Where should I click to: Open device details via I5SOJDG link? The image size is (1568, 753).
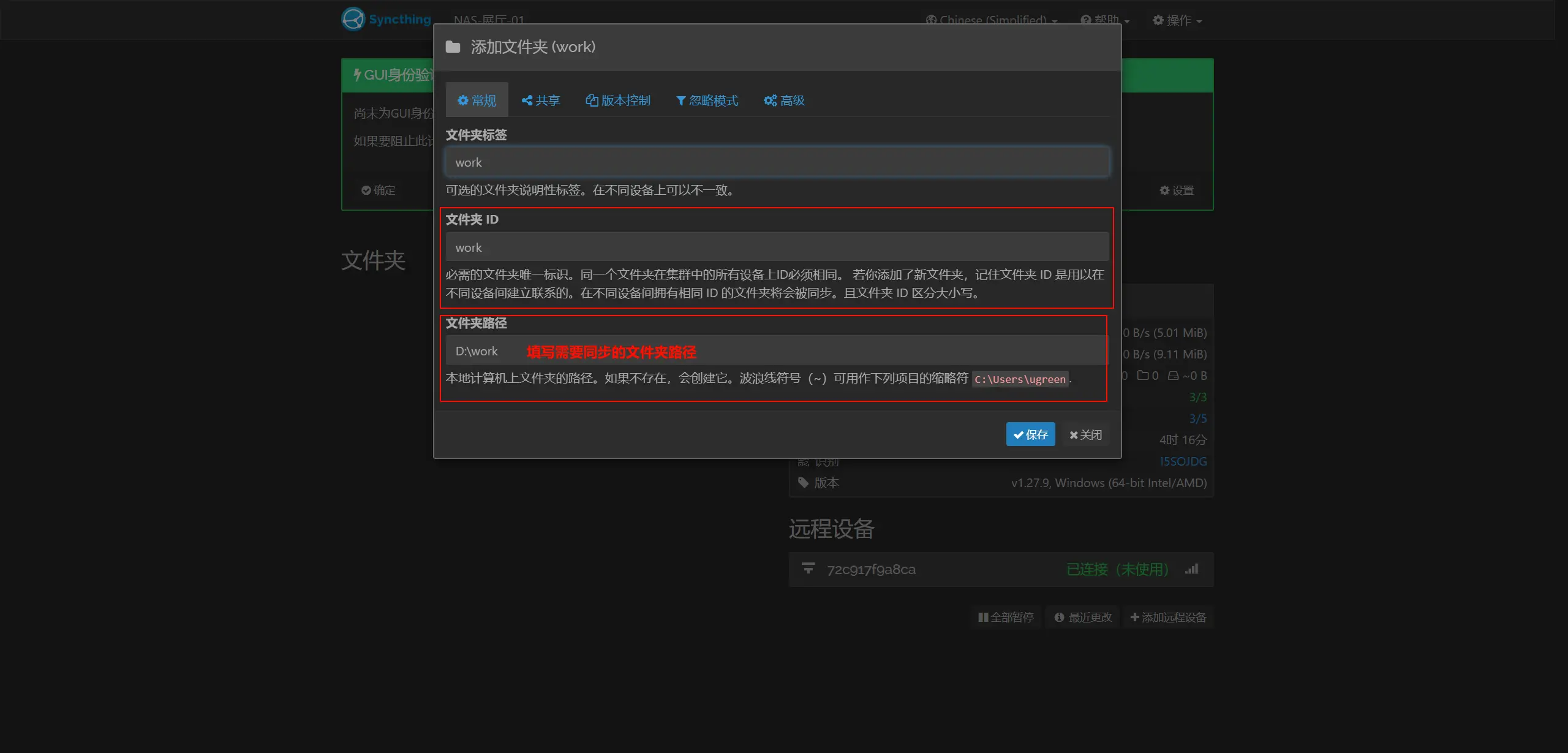[1183, 461]
